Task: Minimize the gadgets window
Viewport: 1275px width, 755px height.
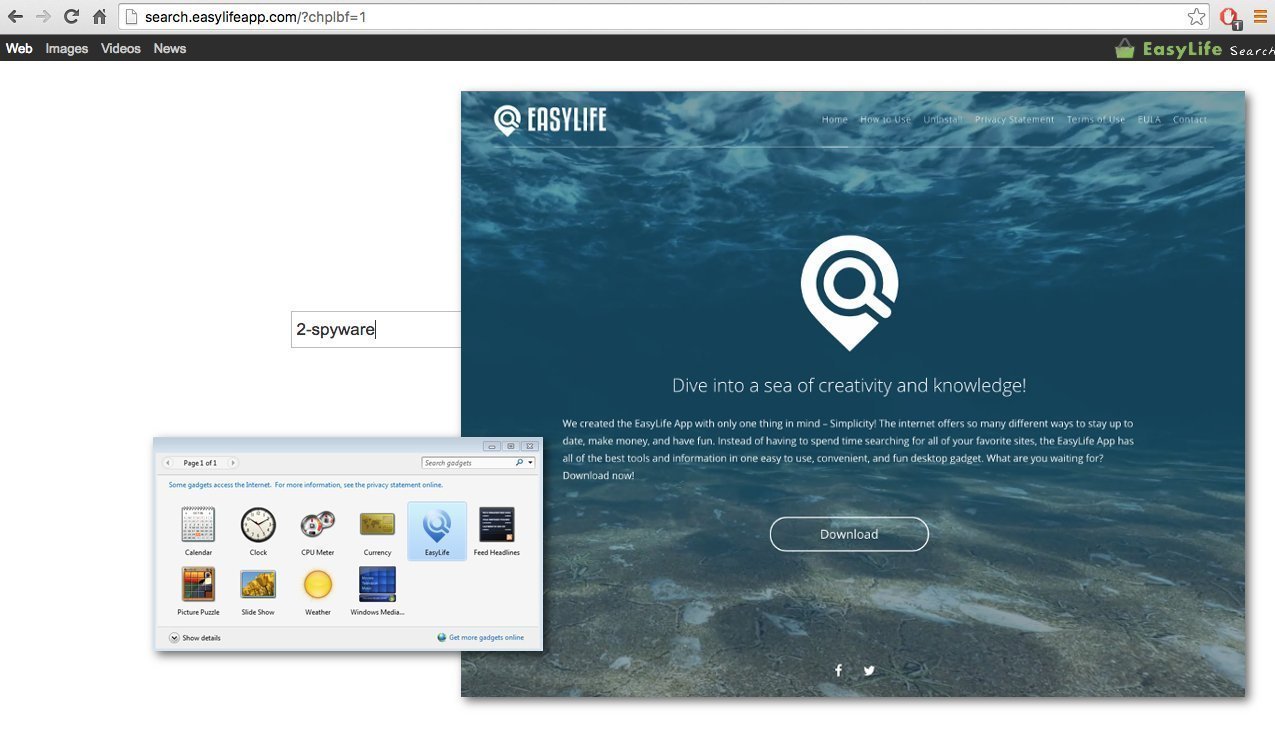Action: point(490,446)
